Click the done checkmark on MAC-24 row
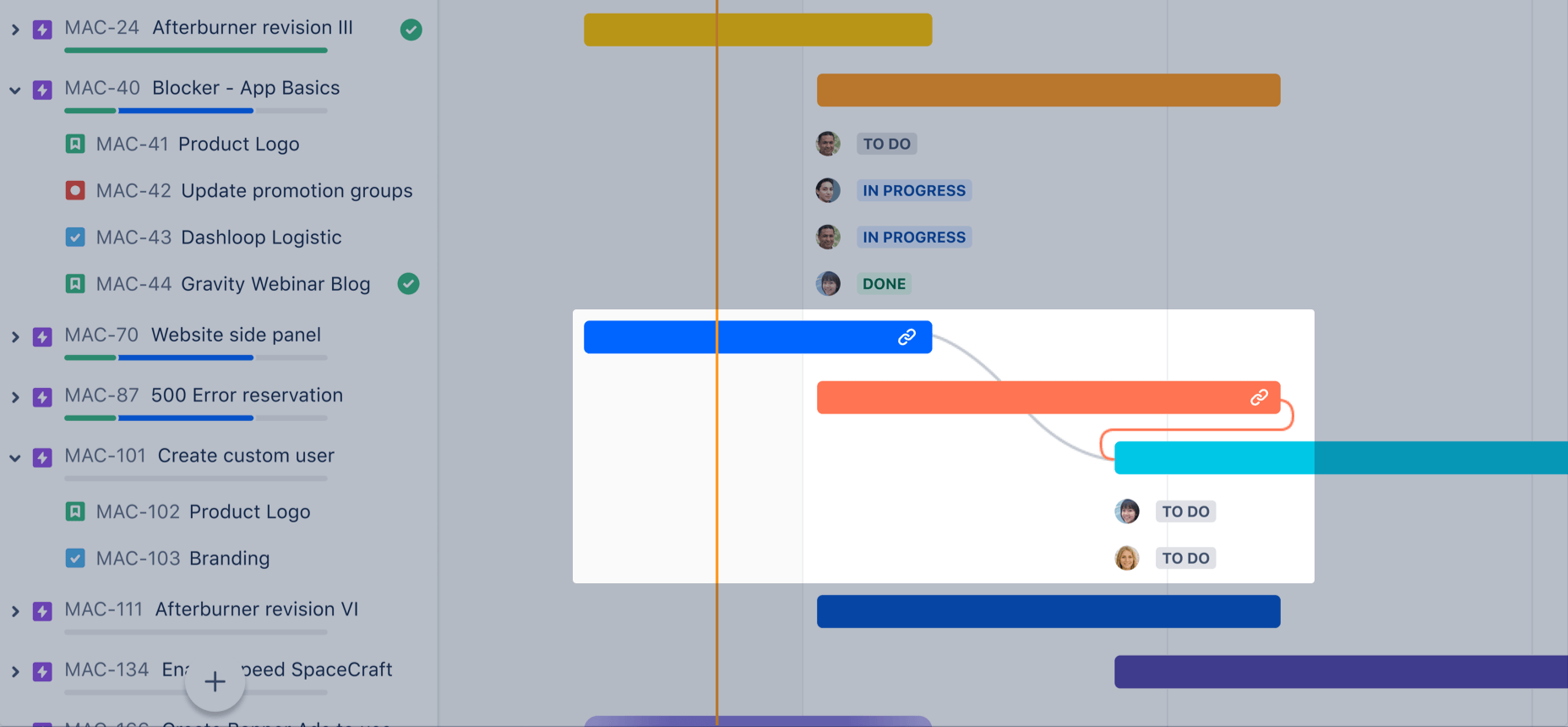This screenshot has width=1568, height=727. [411, 30]
